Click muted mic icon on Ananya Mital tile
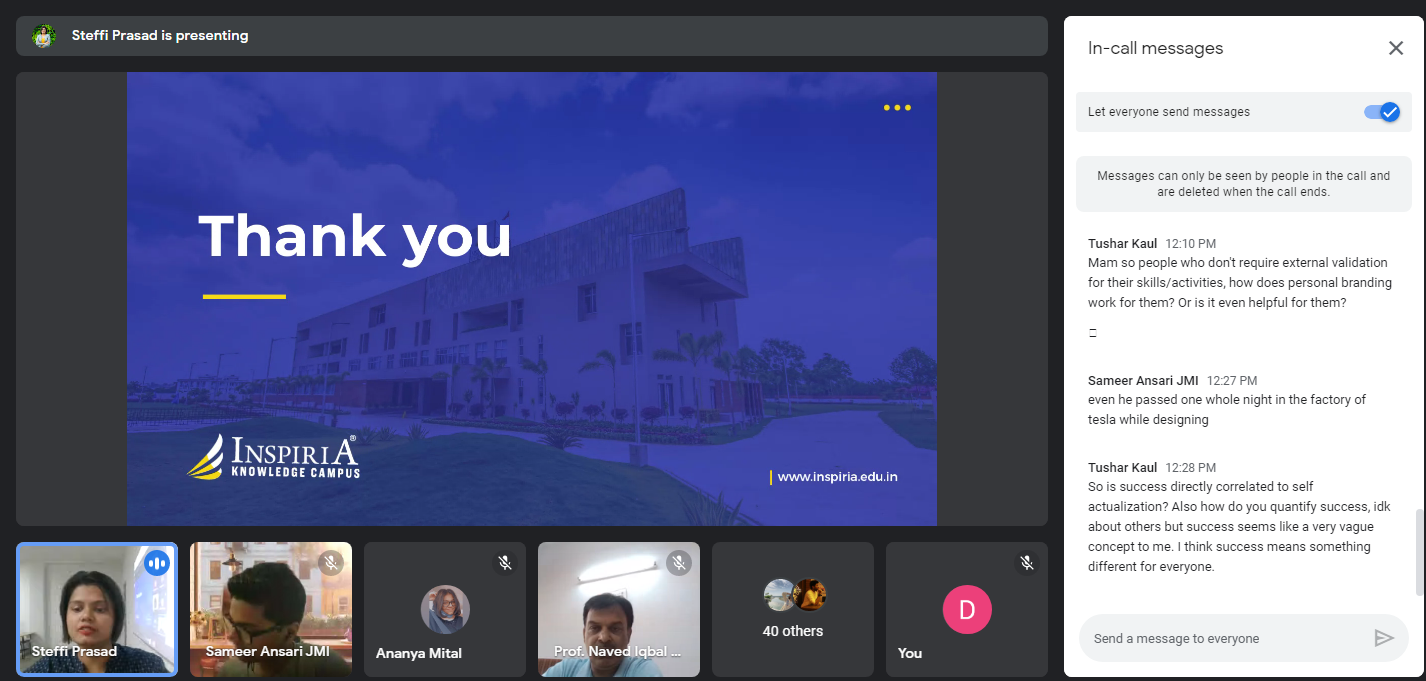 pyautogui.click(x=505, y=563)
